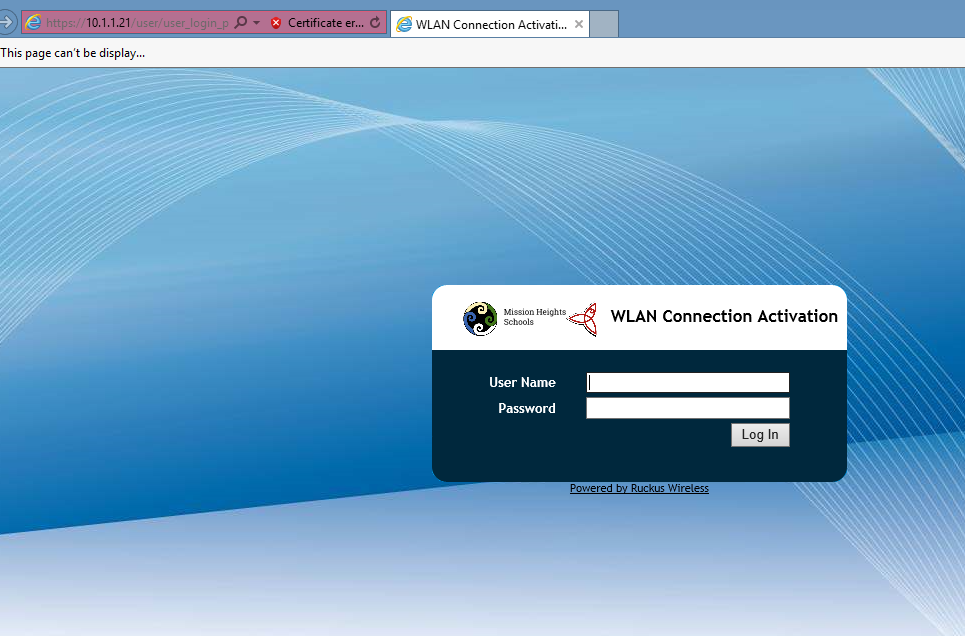Click the Mission Heights Schools text
This screenshot has height=636, width=965.
(x=534, y=317)
